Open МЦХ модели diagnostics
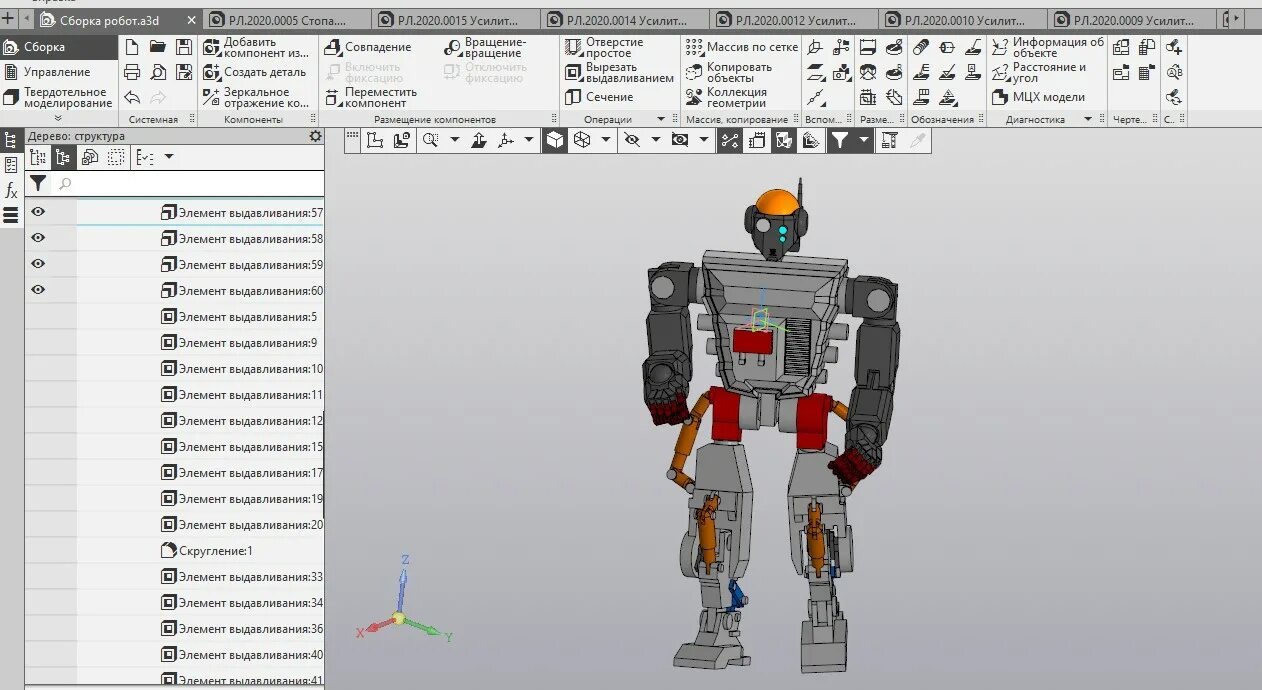The height and width of the screenshot is (690, 1262). coord(1038,97)
